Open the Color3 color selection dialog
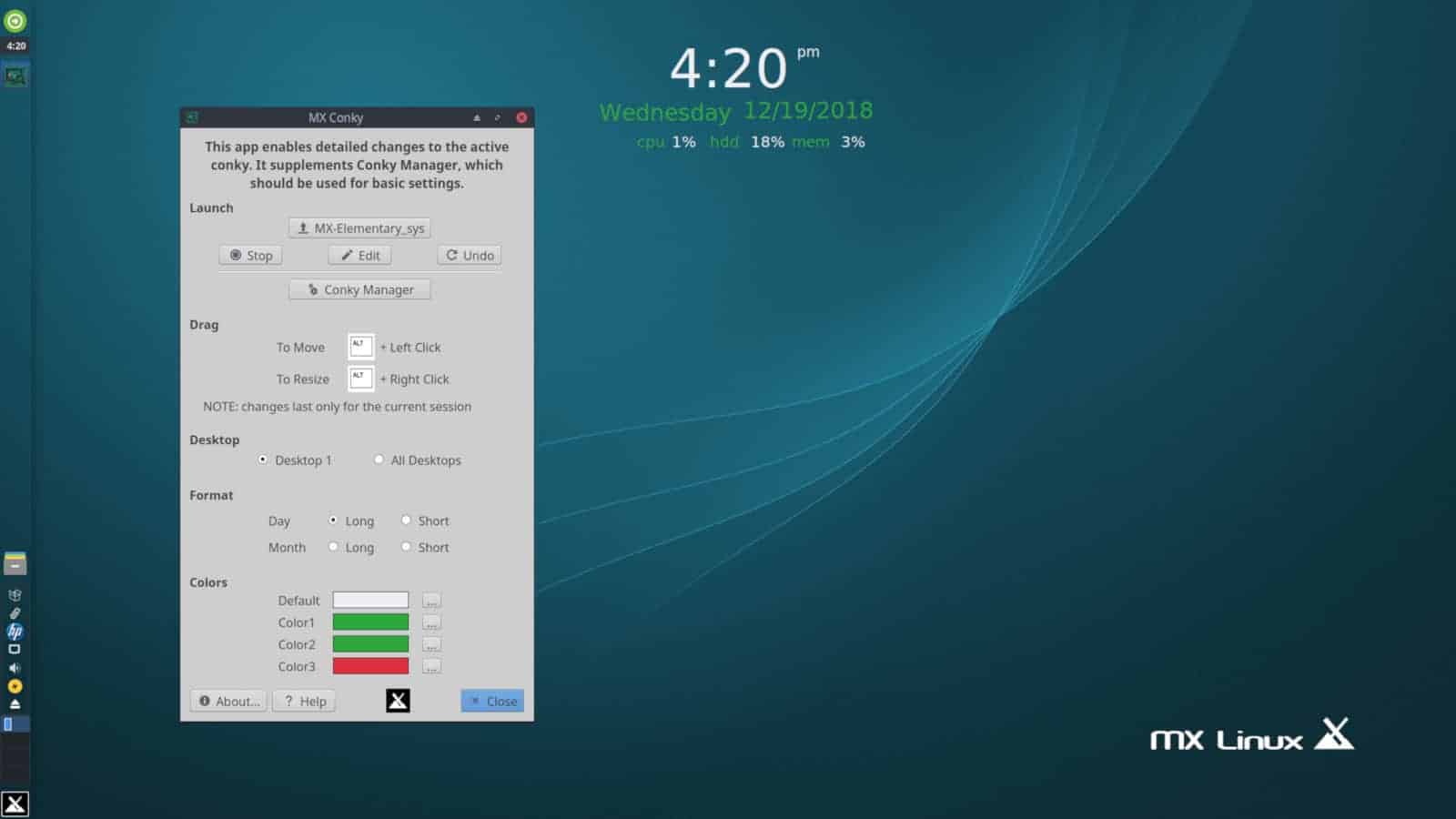 click(430, 665)
